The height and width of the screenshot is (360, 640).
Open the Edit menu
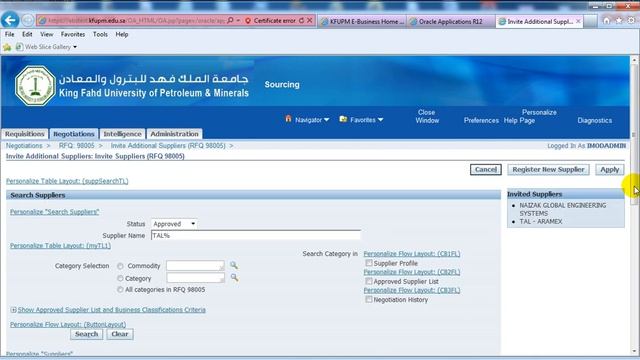point(27,34)
